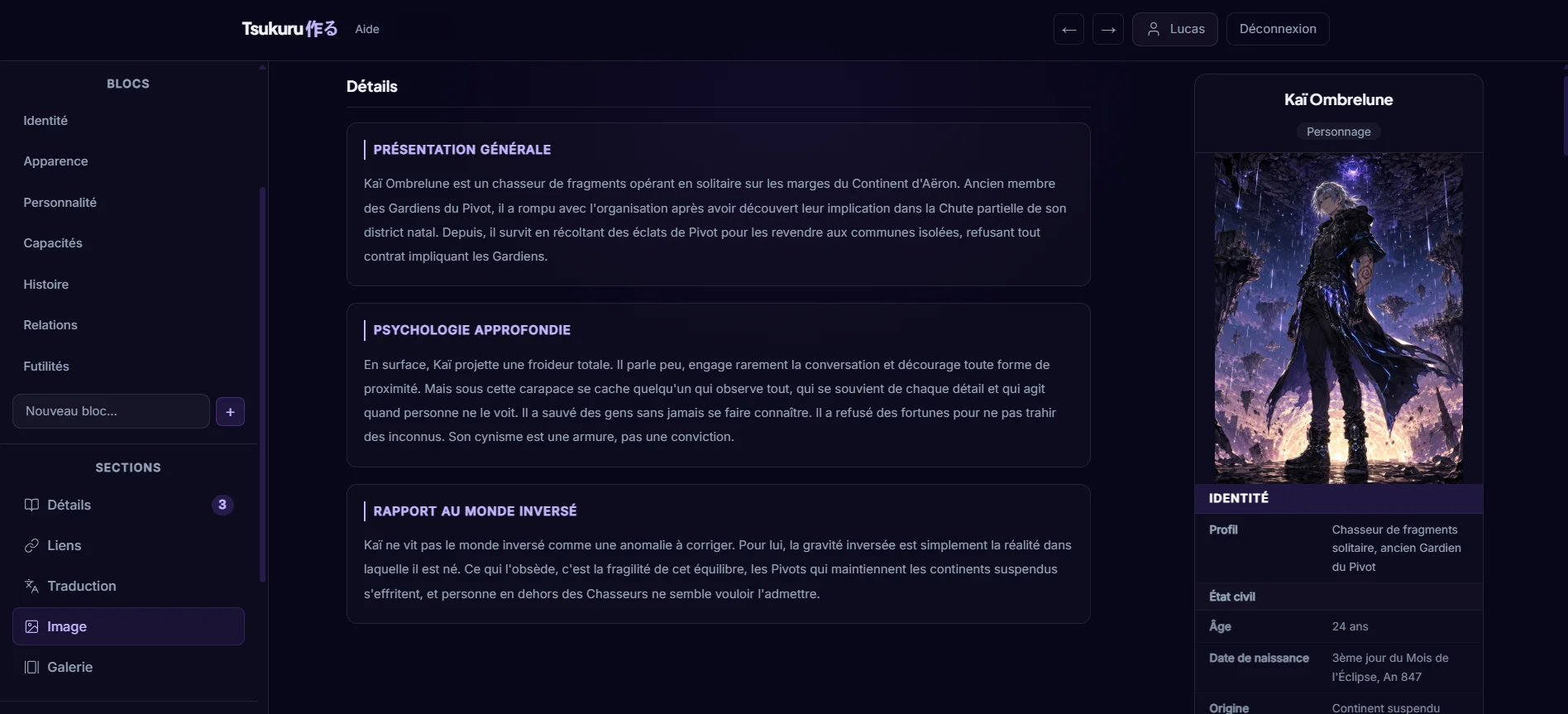Open the Liens section

click(128, 545)
